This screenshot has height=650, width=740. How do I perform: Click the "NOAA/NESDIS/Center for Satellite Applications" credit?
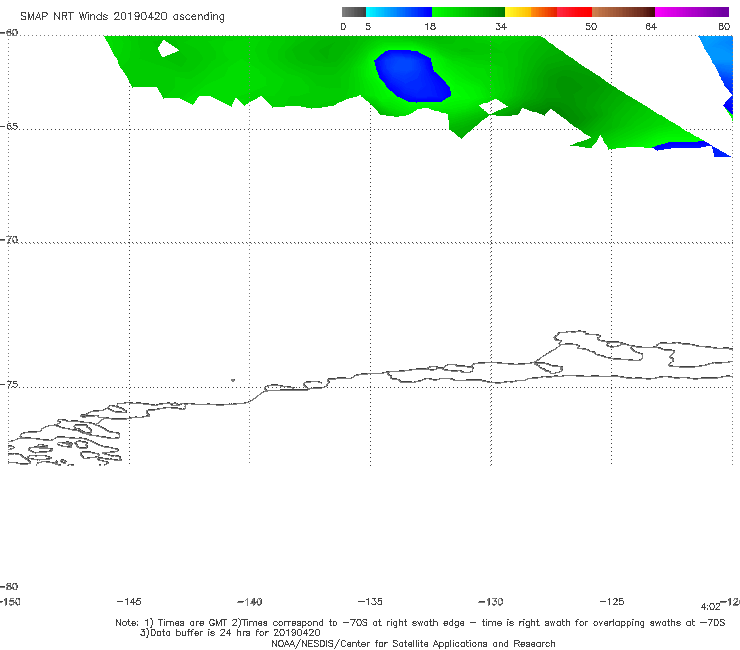[x=413, y=644]
